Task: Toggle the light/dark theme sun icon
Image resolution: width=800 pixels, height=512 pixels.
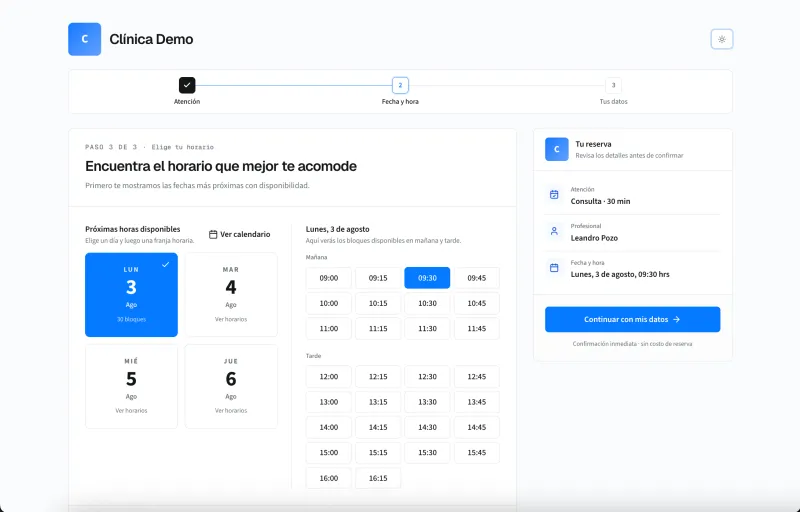Action: (x=721, y=39)
